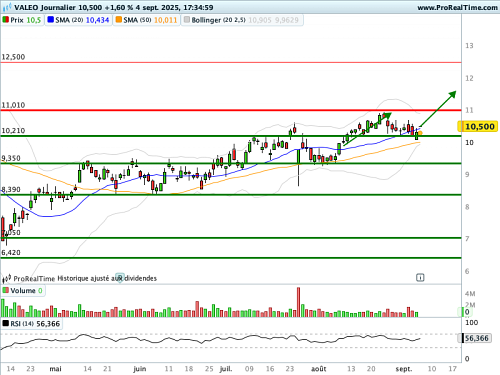
Task: Click the orange dot beside the last candle
Action: click(x=420, y=133)
